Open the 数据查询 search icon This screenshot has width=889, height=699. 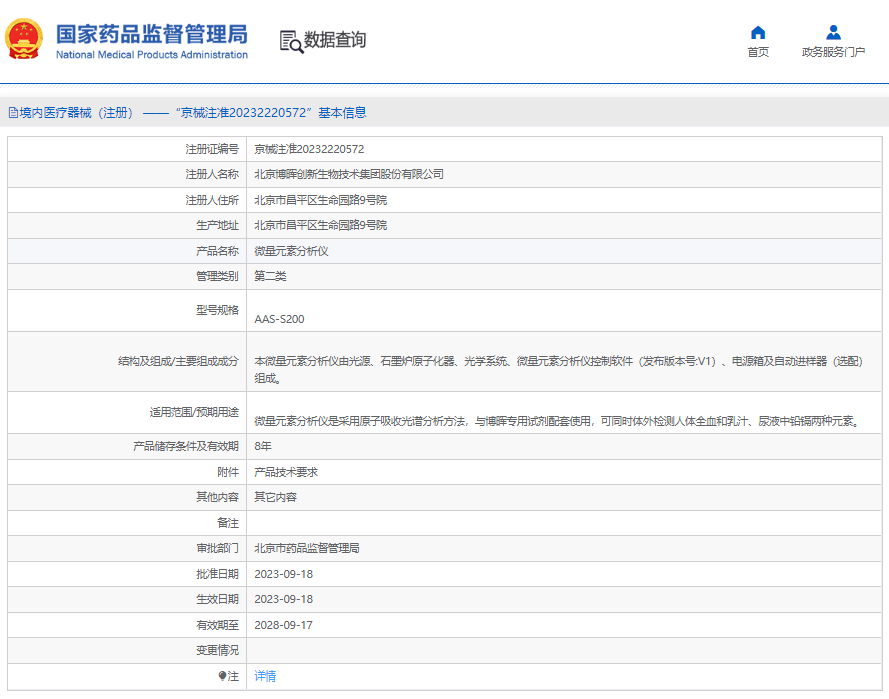pos(291,41)
